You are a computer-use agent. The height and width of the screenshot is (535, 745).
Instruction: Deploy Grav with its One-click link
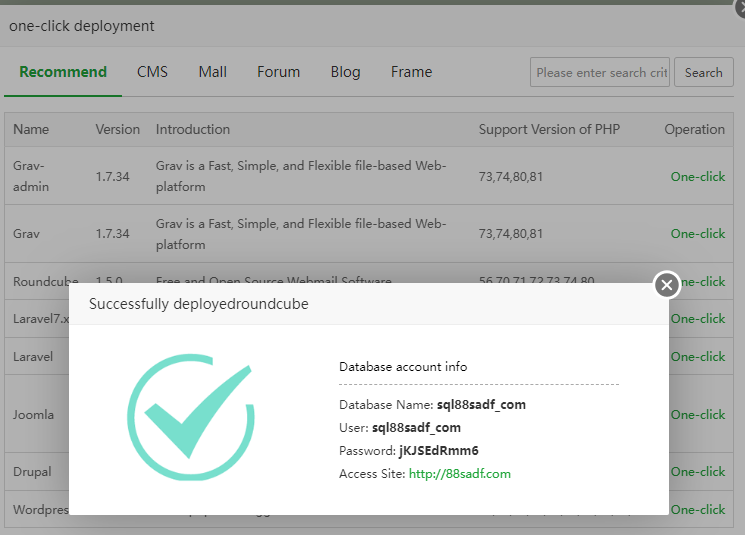point(698,233)
